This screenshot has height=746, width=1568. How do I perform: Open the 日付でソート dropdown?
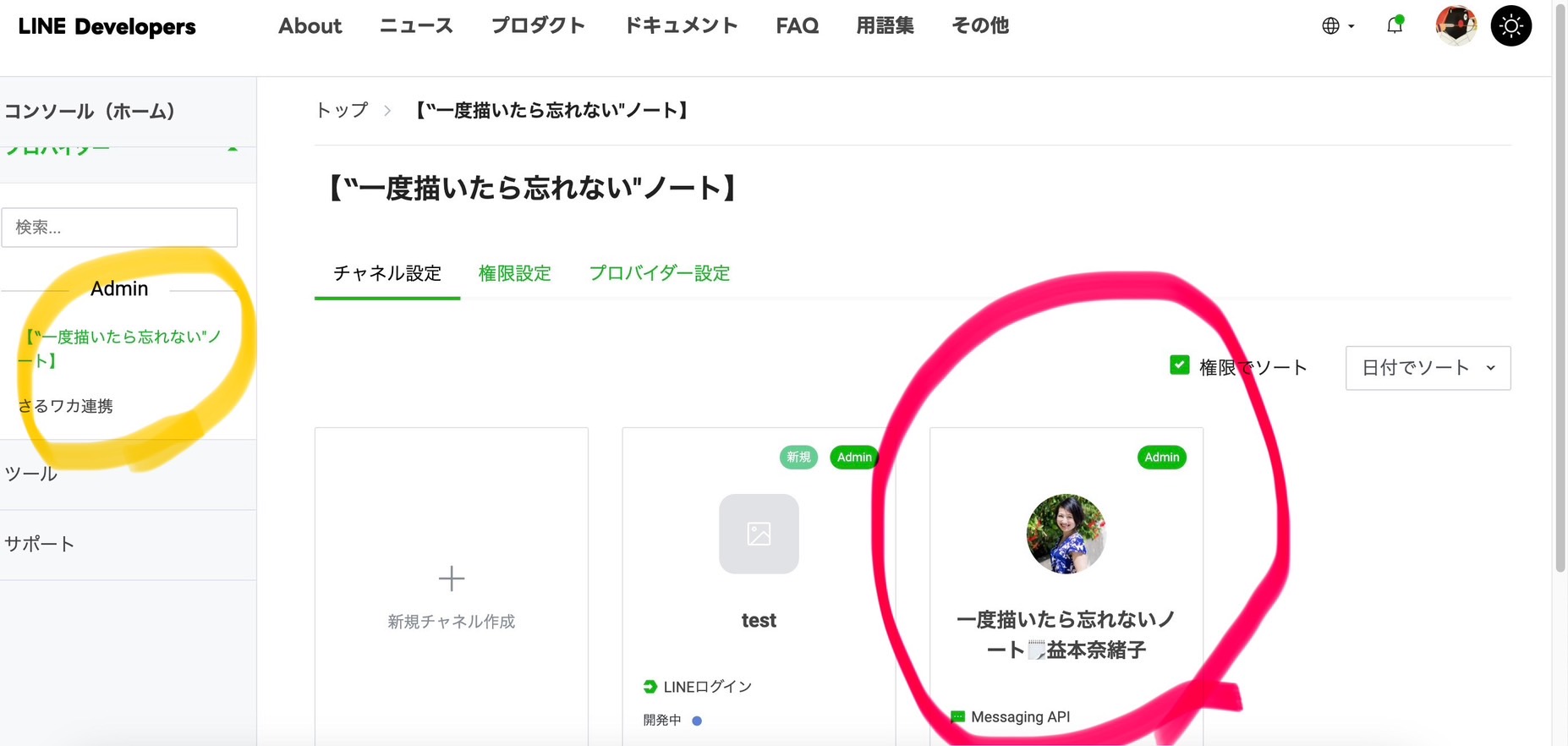pos(1428,368)
